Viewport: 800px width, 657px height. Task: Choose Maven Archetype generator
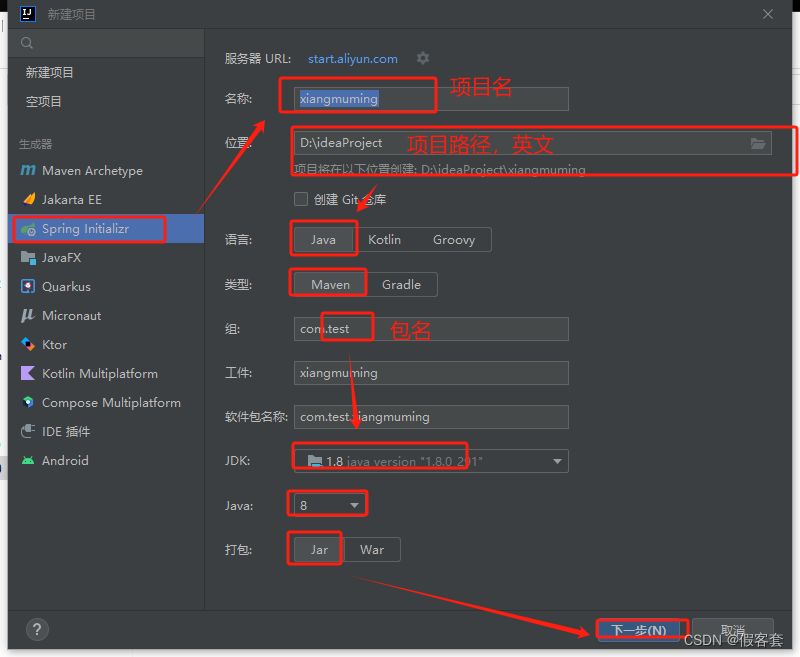106,170
